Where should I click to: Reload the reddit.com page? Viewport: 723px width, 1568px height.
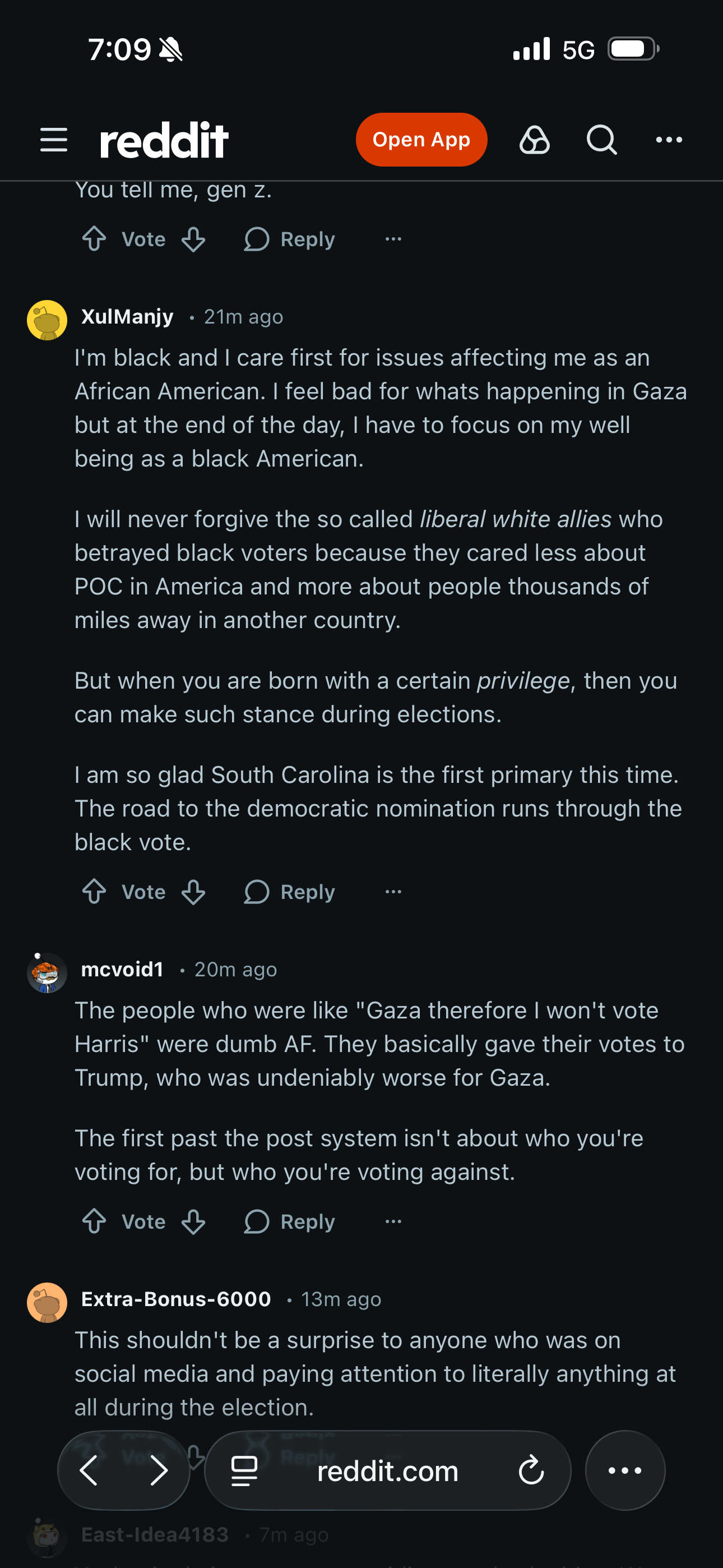click(x=531, y=1470)
